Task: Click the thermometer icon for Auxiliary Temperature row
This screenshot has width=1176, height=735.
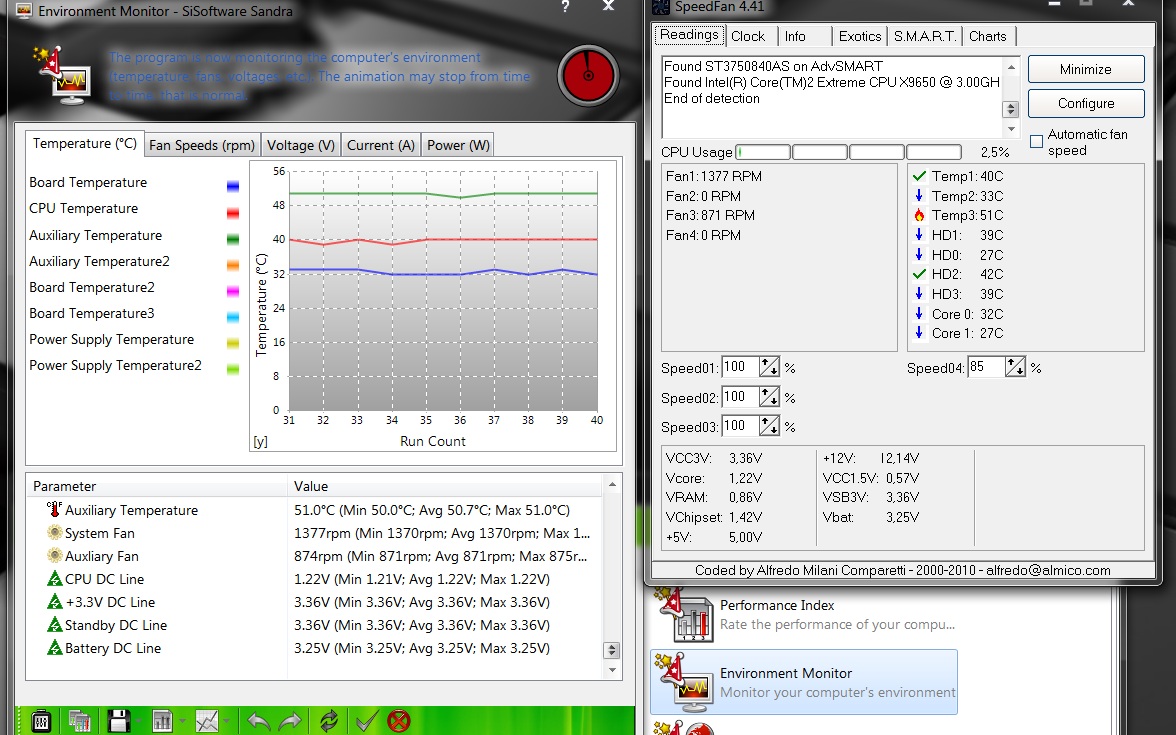Action: coord(54,509)
